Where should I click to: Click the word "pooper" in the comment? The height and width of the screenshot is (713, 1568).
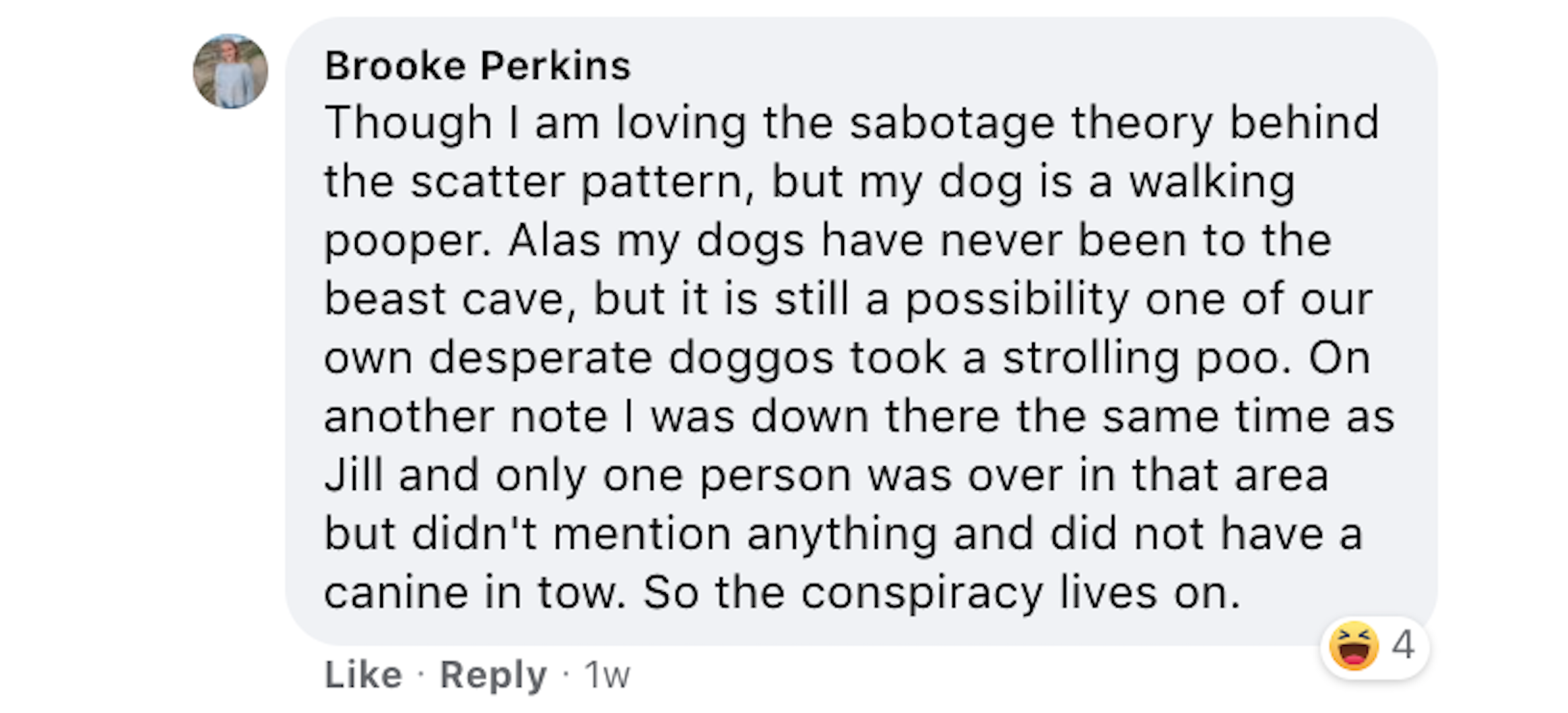(x=405, y=241)
